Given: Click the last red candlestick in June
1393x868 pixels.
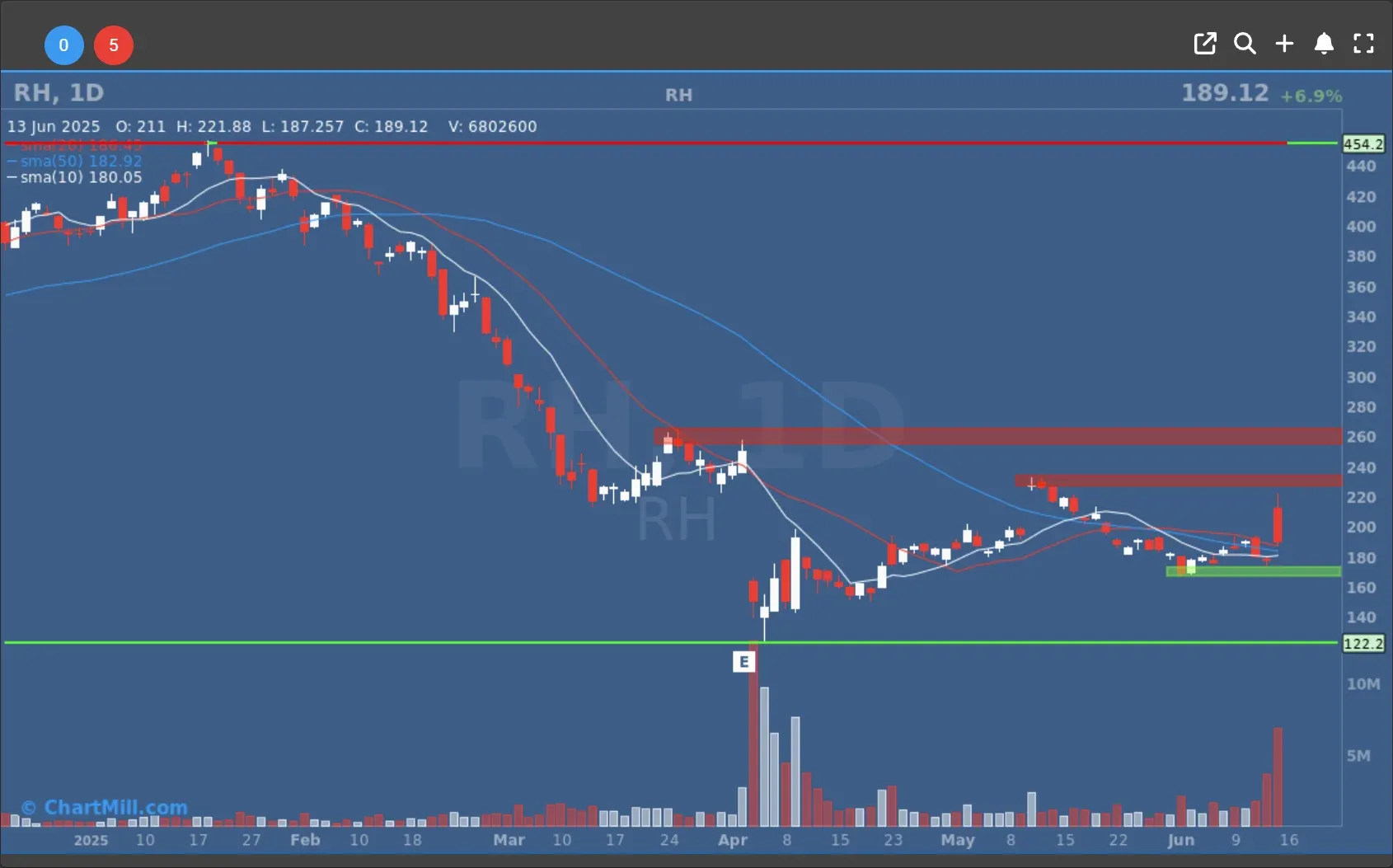Looking at the screenshot, I should coord(1278,525).
